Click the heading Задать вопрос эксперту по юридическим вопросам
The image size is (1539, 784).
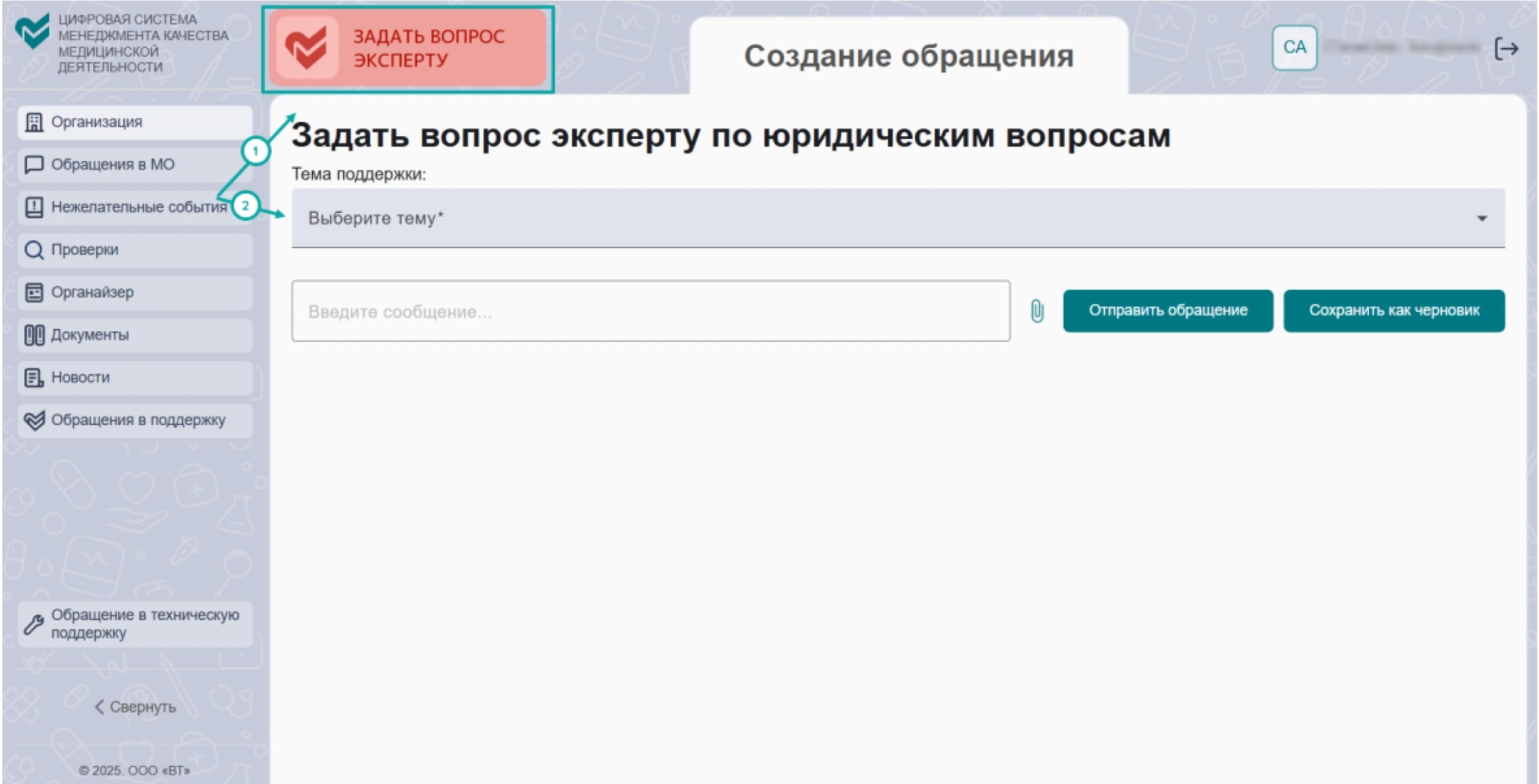(731, 136)
